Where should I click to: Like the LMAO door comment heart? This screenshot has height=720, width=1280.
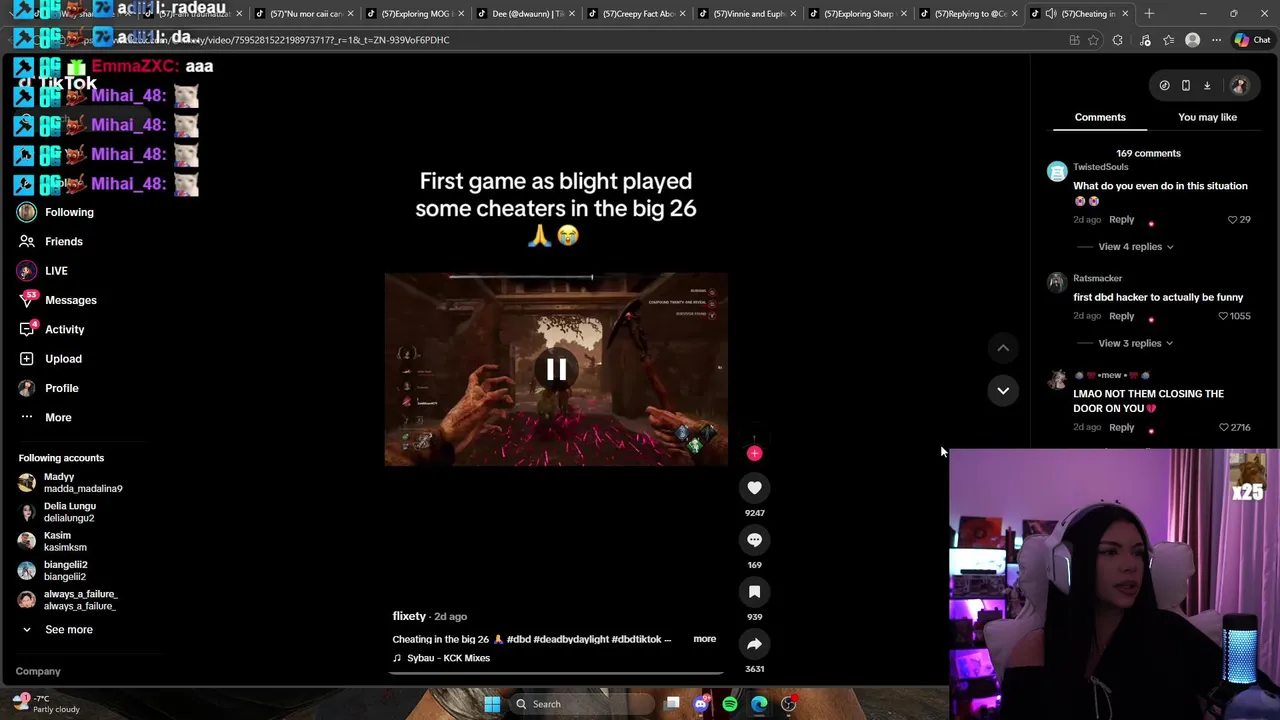pos(1224,428)
